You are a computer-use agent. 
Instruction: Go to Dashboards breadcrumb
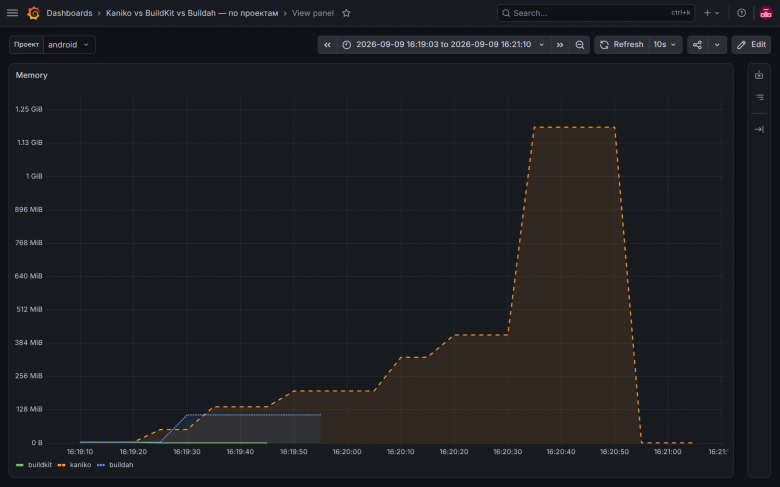click(69, 13)
